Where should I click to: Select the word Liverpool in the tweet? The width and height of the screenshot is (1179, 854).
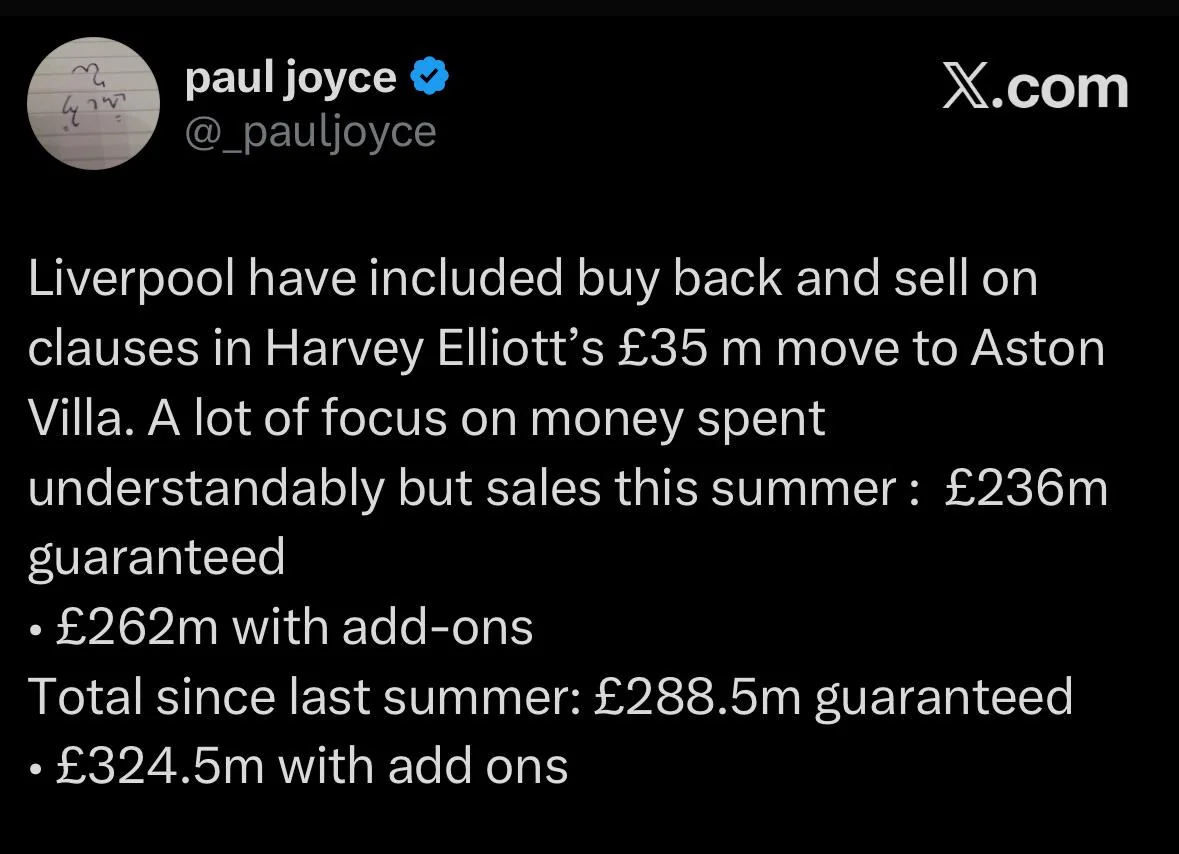pyautogui.click(x=132, y=280)
